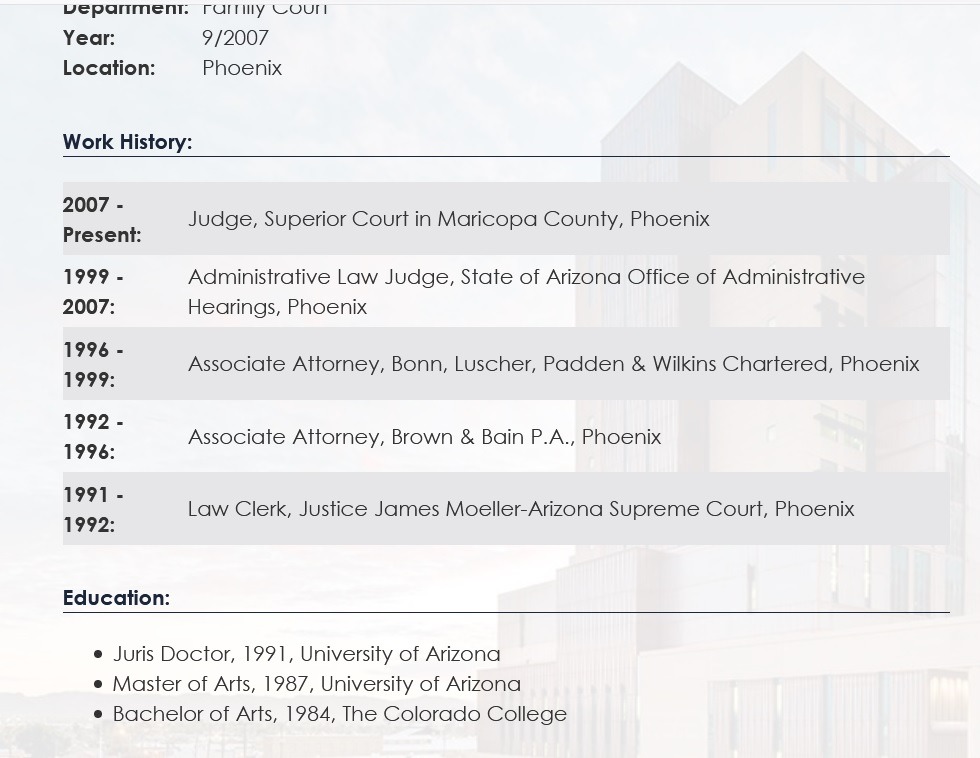Click the Work History heading
Screen dimensions: 980x758
pyautogui.click(x=128, y=142)
